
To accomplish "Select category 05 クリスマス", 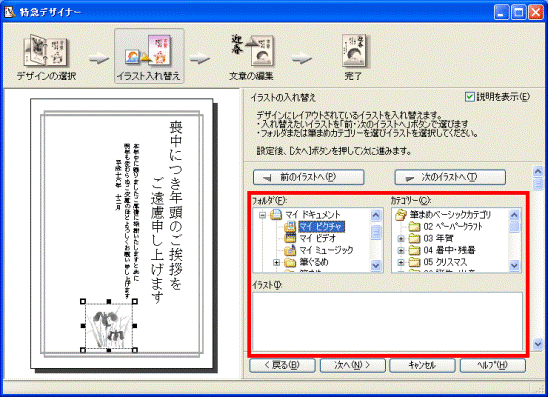I will [445, 262].
